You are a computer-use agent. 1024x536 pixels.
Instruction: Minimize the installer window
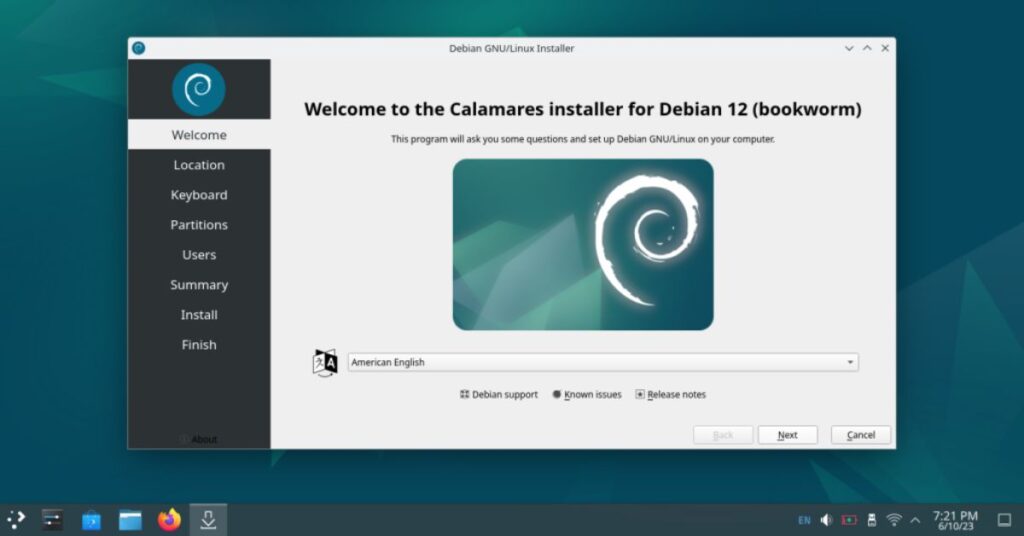(x=849, y=48)
